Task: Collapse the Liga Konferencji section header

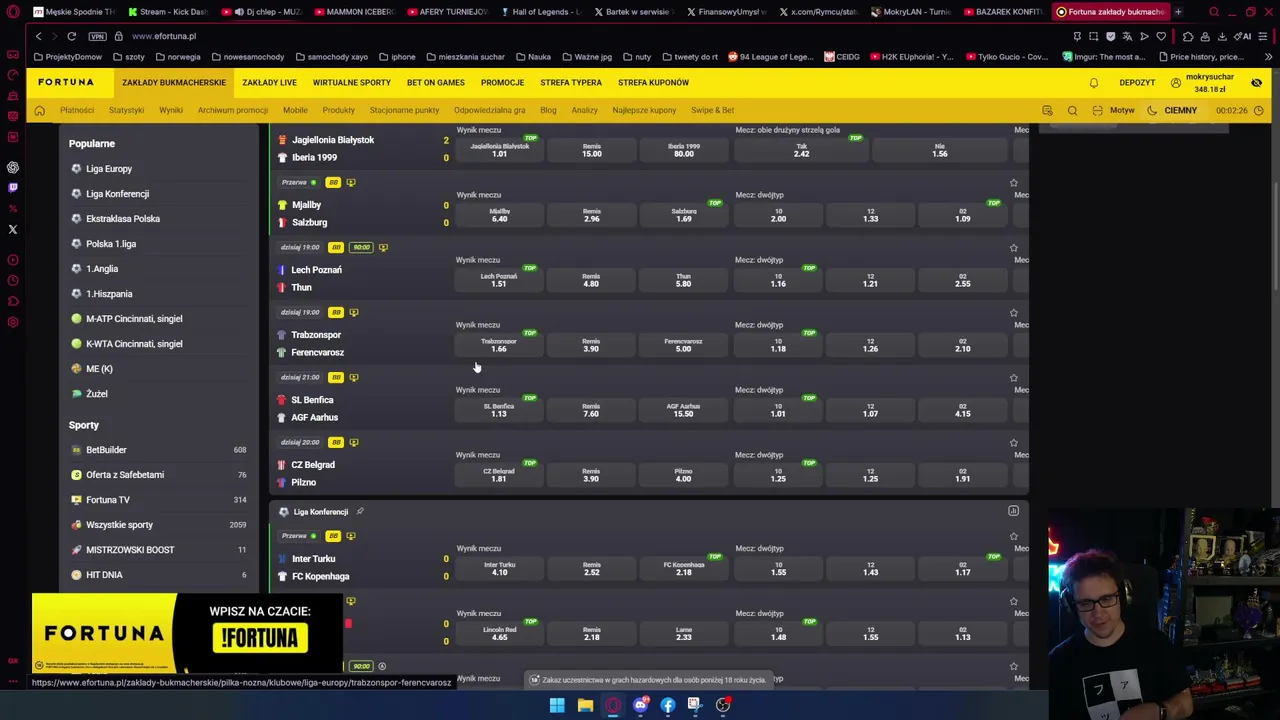Action: click(650, 511)
